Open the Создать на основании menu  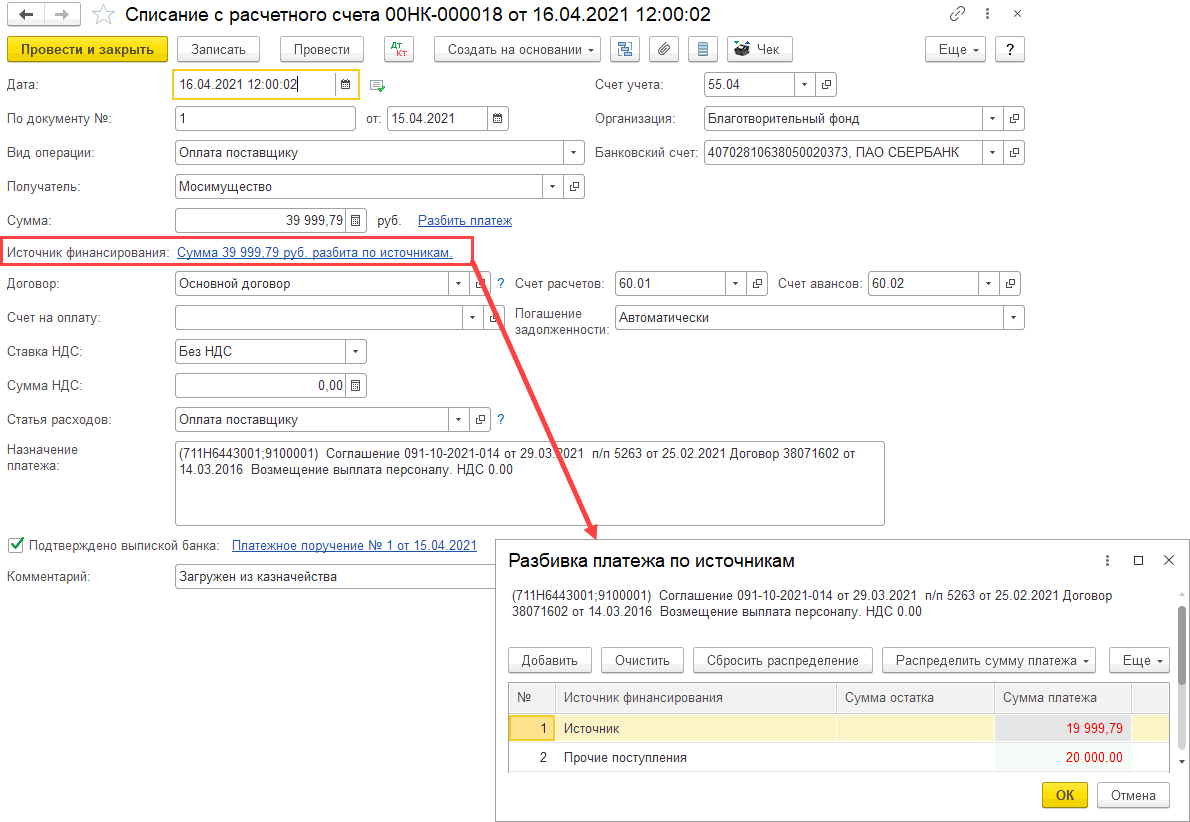[517, 49]
